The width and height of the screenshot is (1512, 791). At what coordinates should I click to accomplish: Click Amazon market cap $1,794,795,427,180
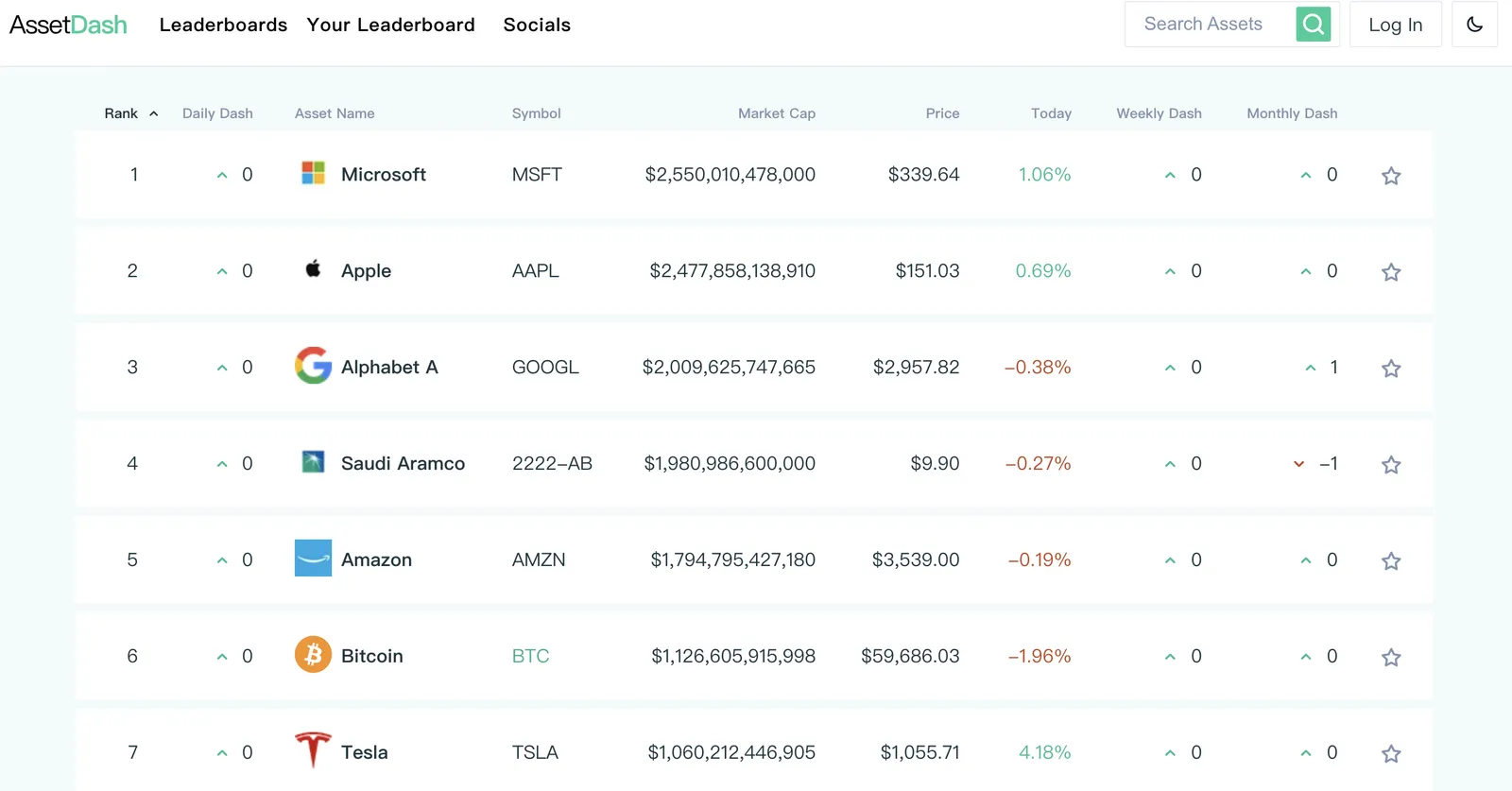pyautogui.click(x=733, y=560)
